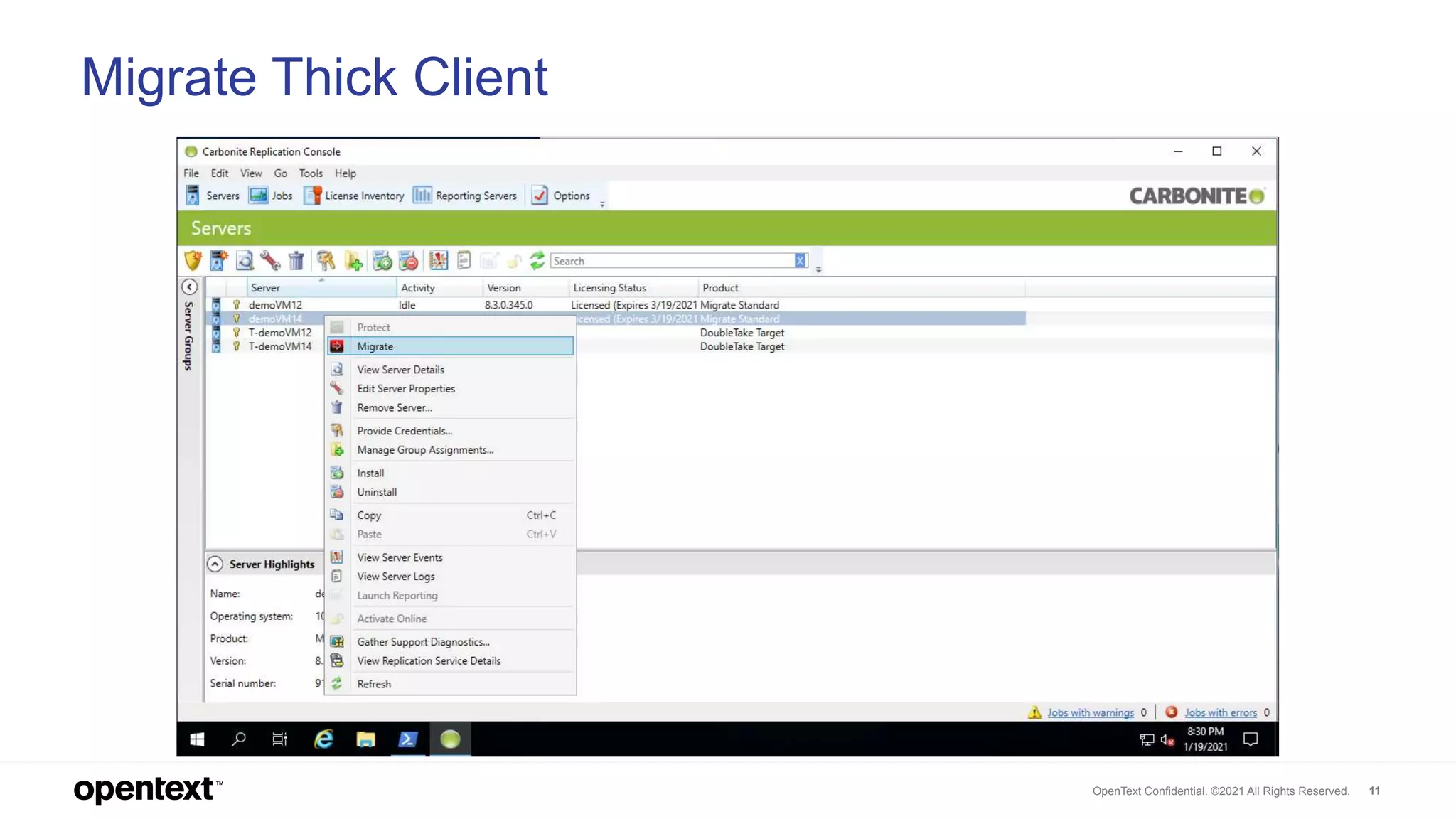Select View Server Logs in context menu

coord(450,577)
